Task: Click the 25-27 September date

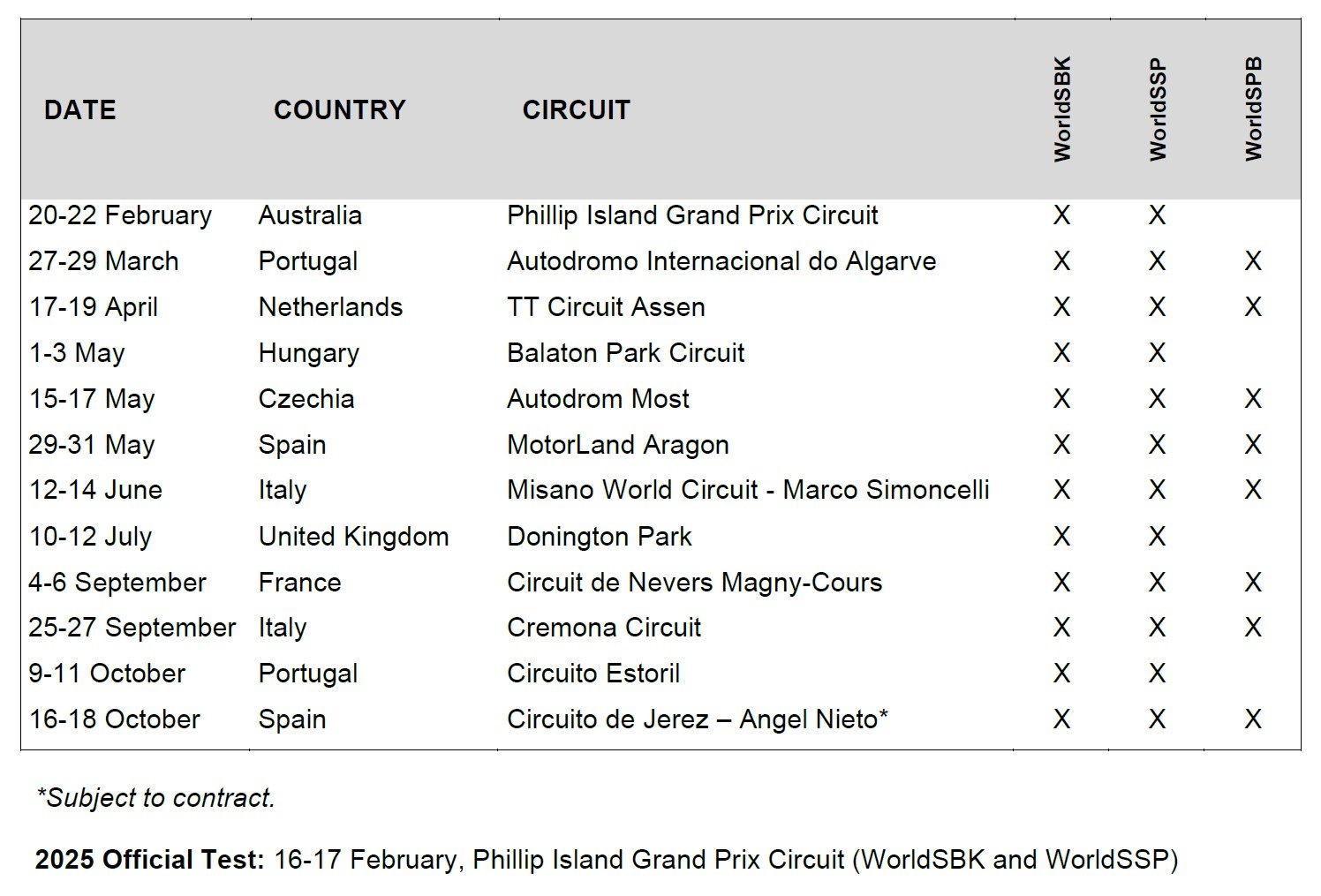Action: click(132, 628)
